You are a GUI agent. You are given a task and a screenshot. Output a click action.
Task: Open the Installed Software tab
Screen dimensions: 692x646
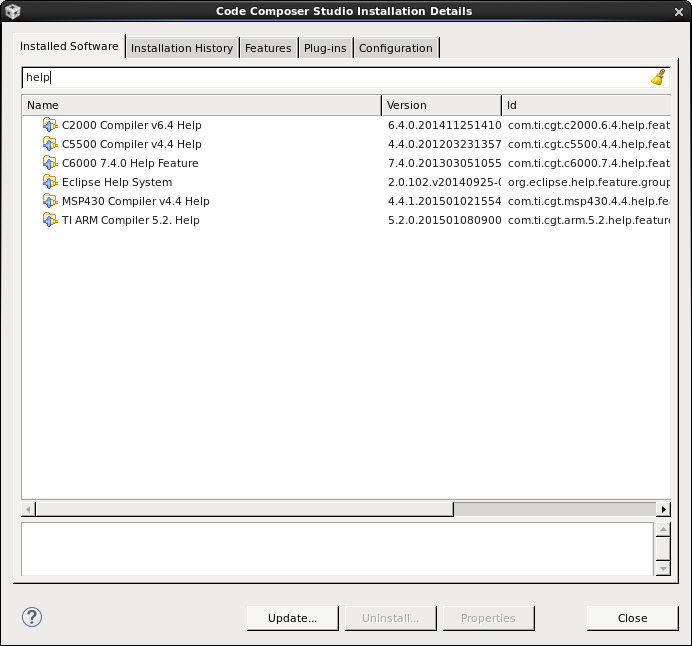(x=69, y=46)
